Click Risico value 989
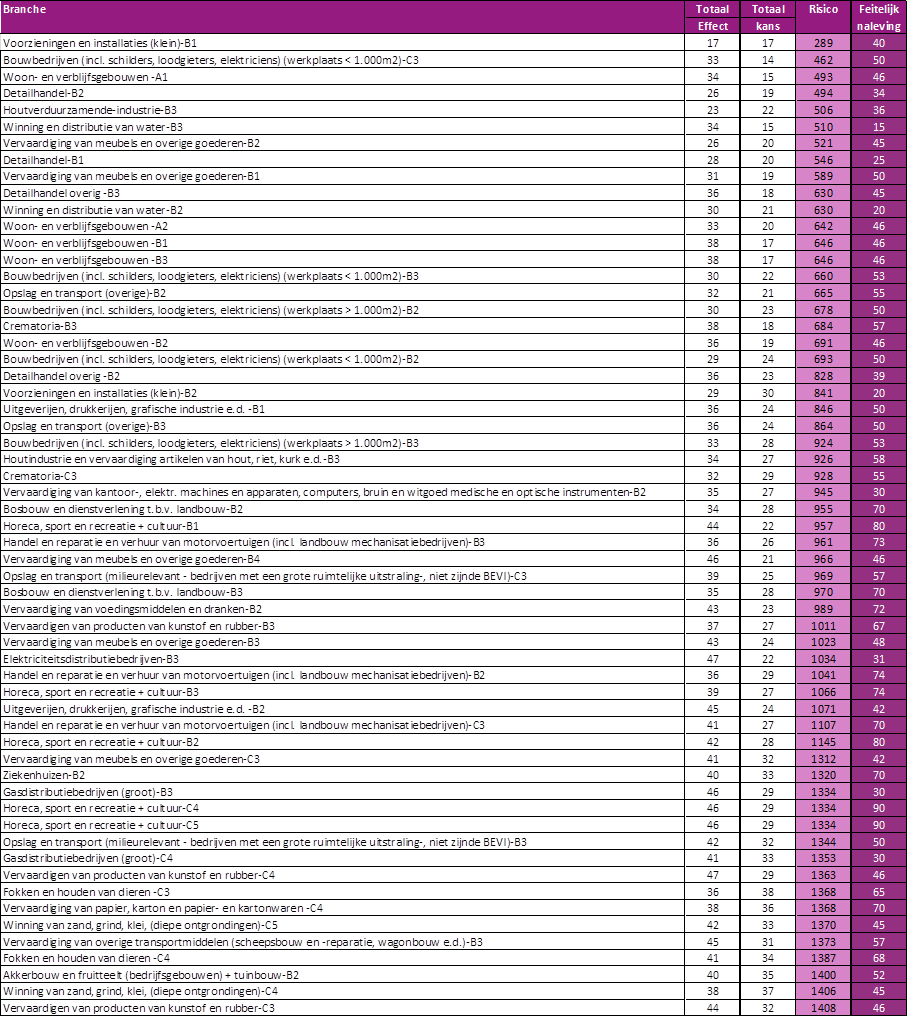This screenshot has height=1017, width=908. [823, 608]
